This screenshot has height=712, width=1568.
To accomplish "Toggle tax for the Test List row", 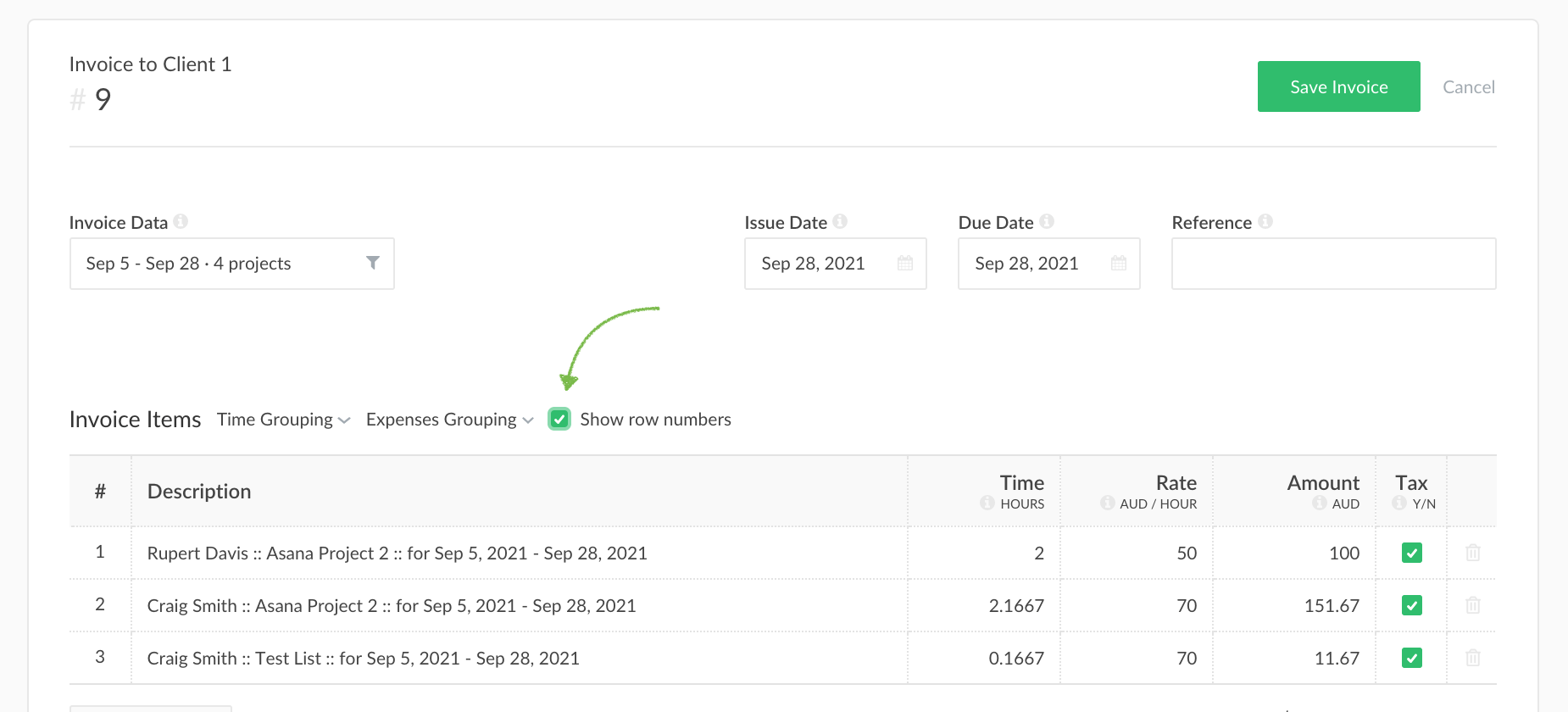I will (1411, 658).
